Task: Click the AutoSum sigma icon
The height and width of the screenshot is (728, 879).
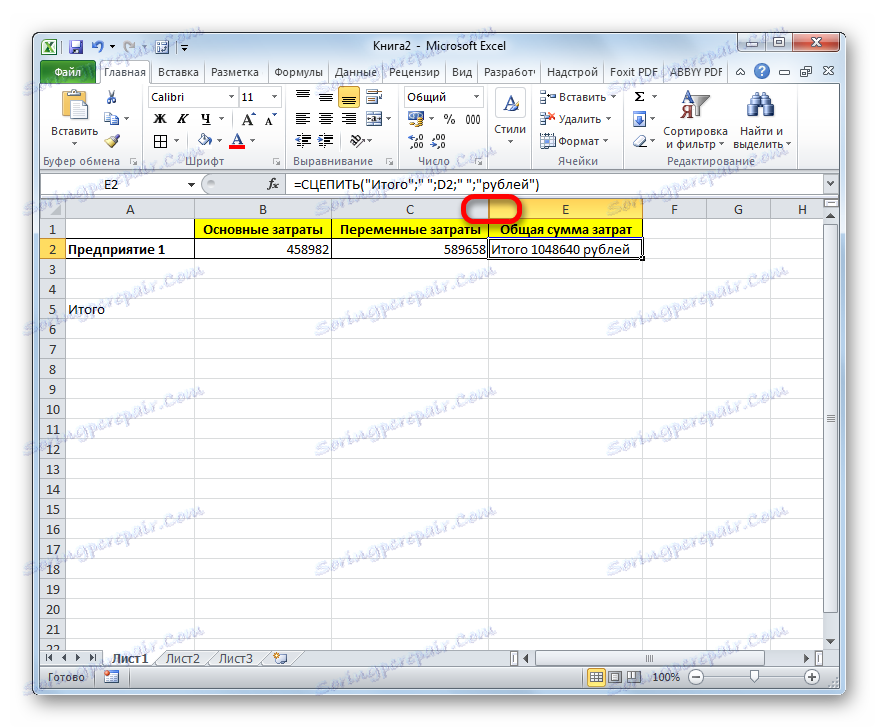Action: [x=637, y=96]
